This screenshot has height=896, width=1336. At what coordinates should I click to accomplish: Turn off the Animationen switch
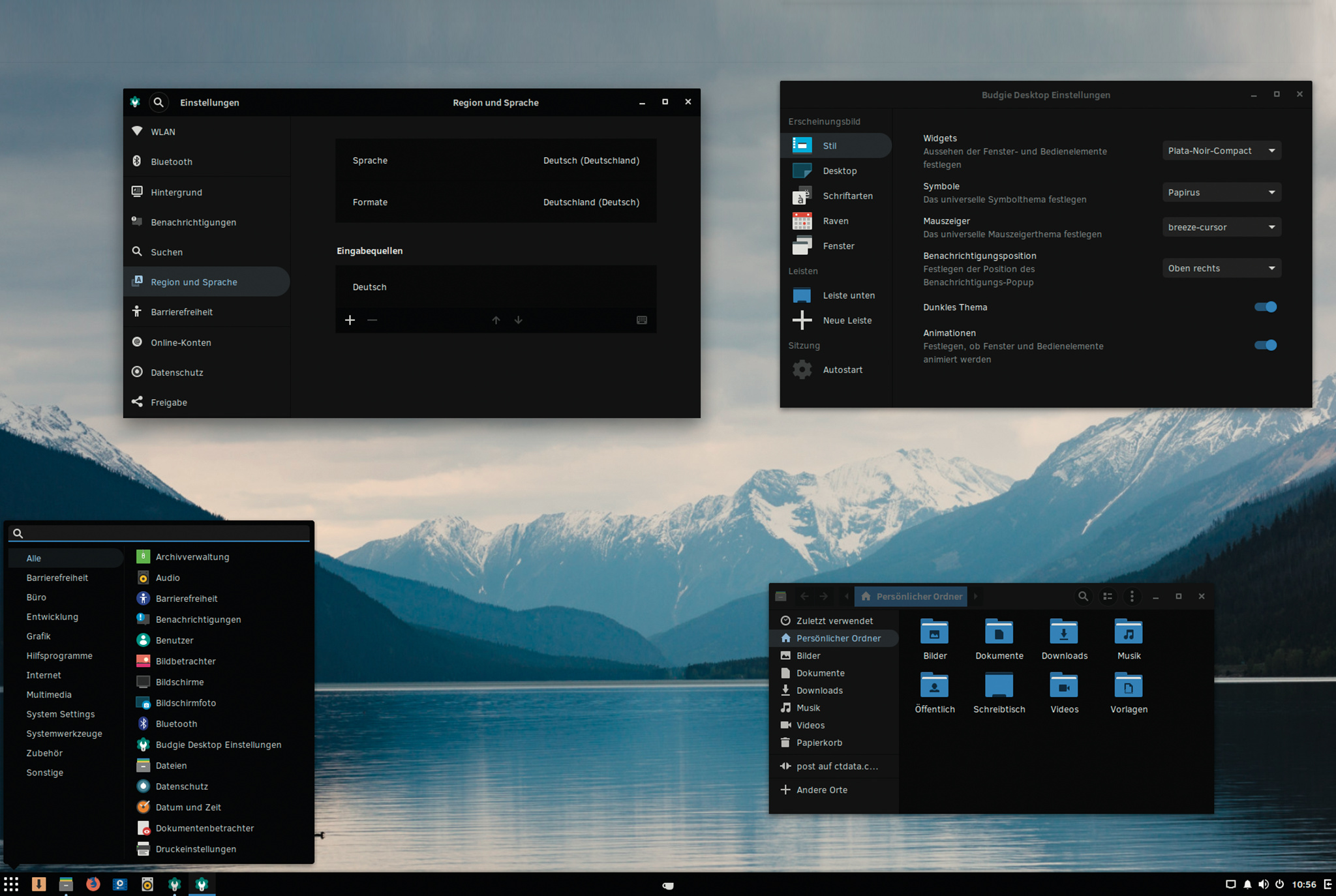1266,346
